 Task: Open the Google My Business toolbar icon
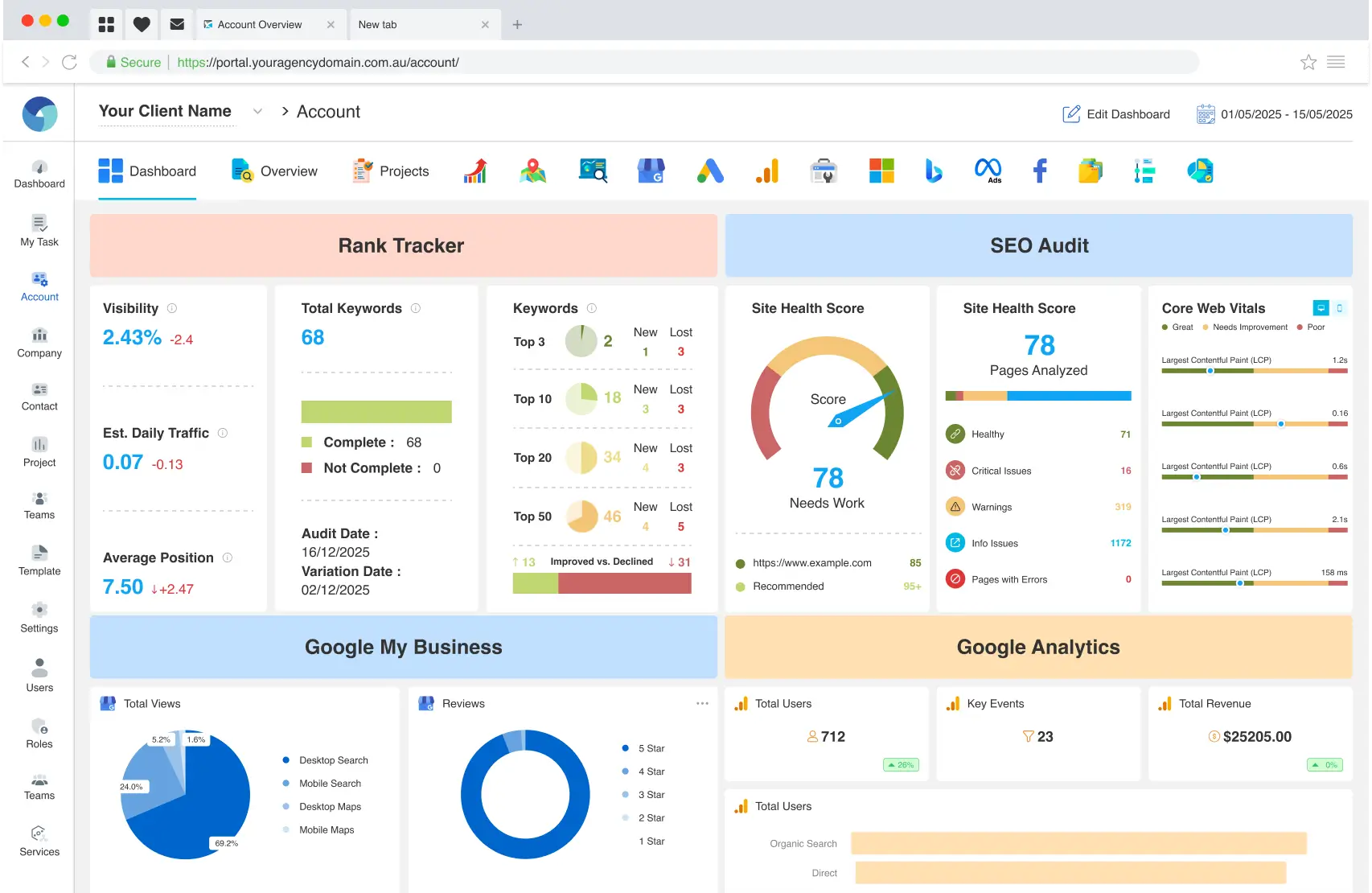click(651, 171)
